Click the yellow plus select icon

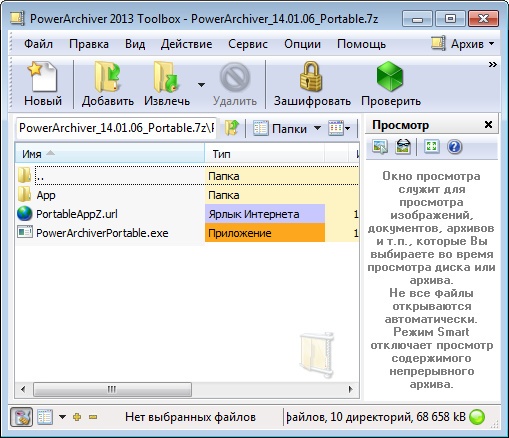(x=77, y=417)
